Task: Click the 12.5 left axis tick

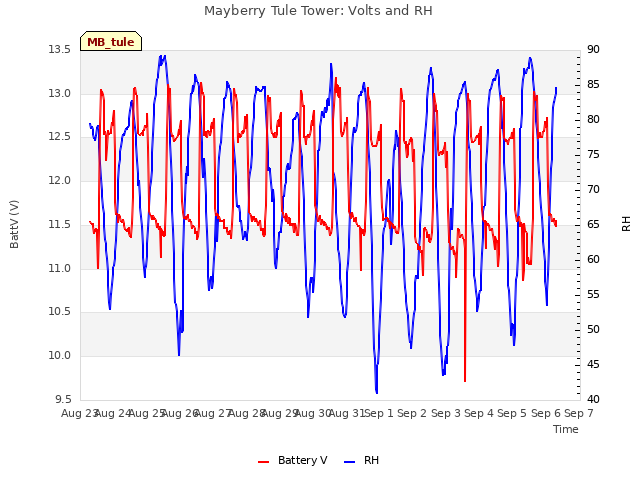Action: coord(59,136)
